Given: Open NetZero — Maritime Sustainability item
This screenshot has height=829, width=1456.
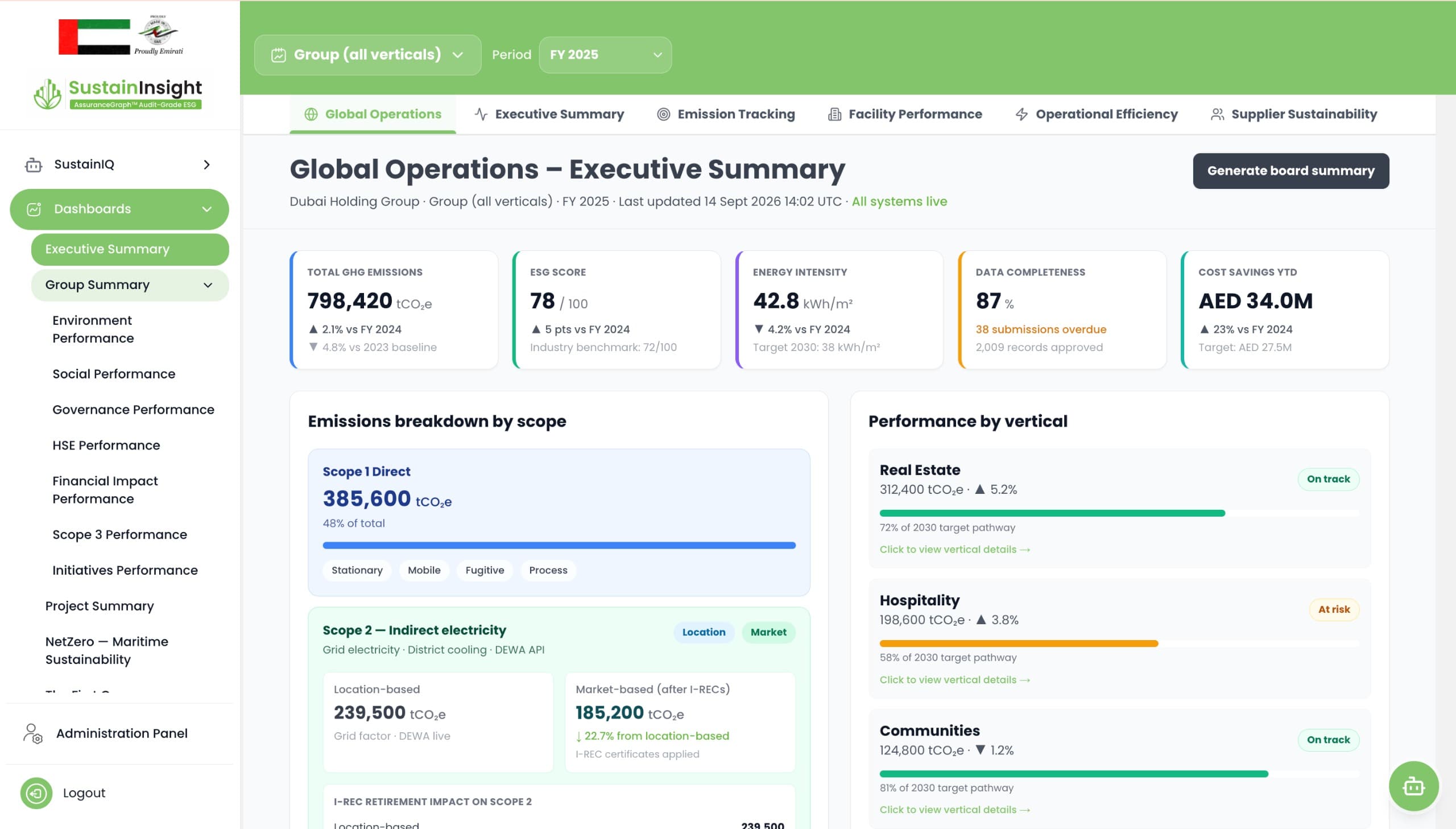Looking at the screenshot, I should pos(130,651).
